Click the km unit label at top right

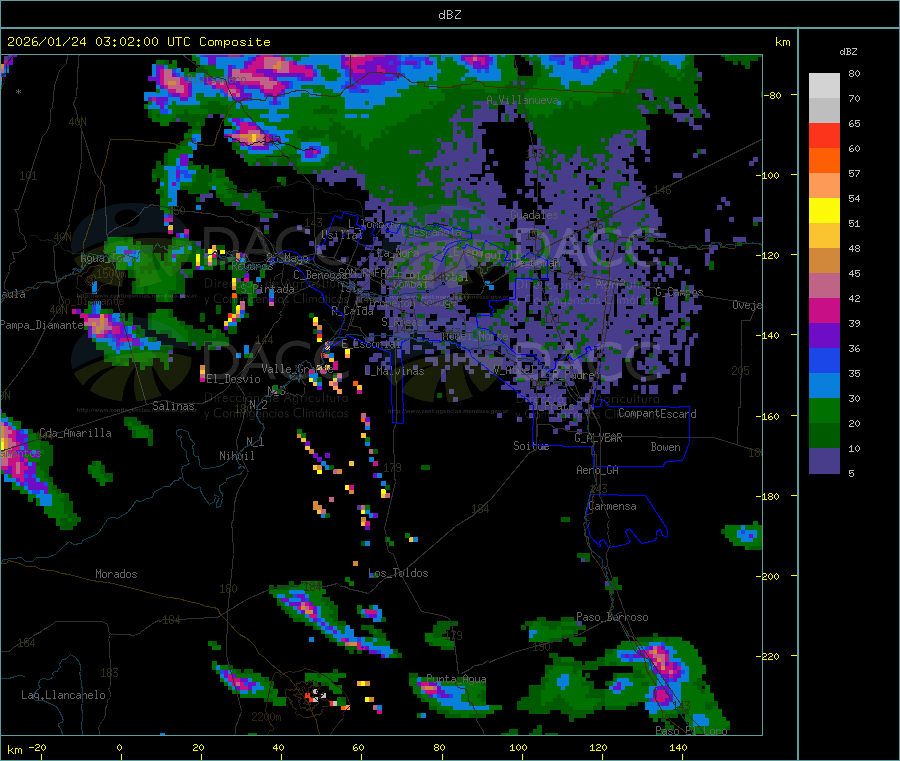(x=782, y=42)
